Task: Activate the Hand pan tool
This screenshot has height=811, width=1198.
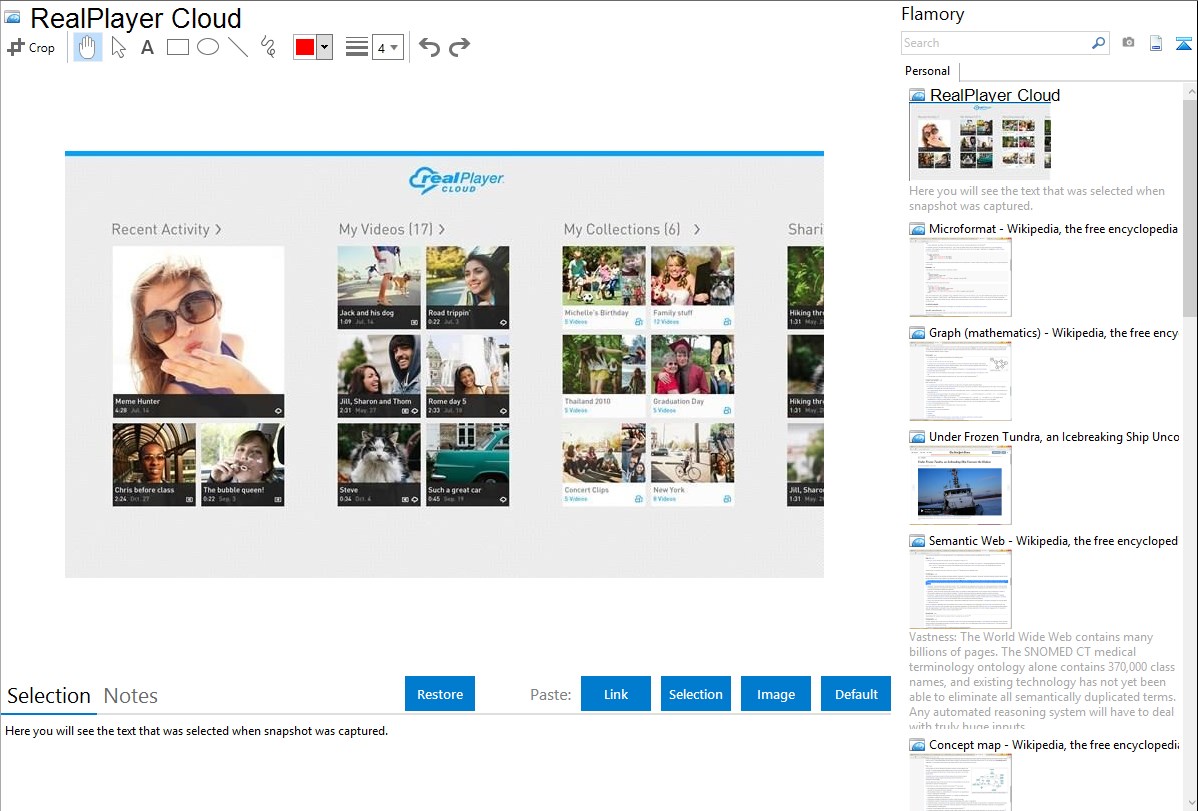Action: tap(88, 47)
